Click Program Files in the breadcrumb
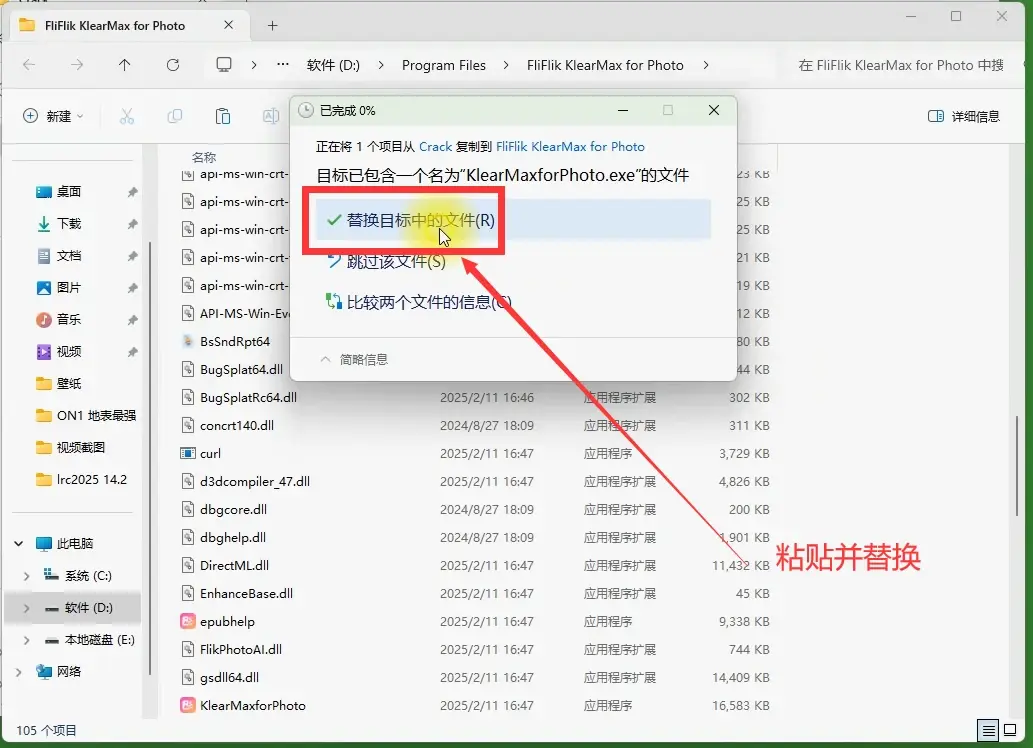Image resolution: width=1033 pixels, height=748 pixels. tap(443, 65)
